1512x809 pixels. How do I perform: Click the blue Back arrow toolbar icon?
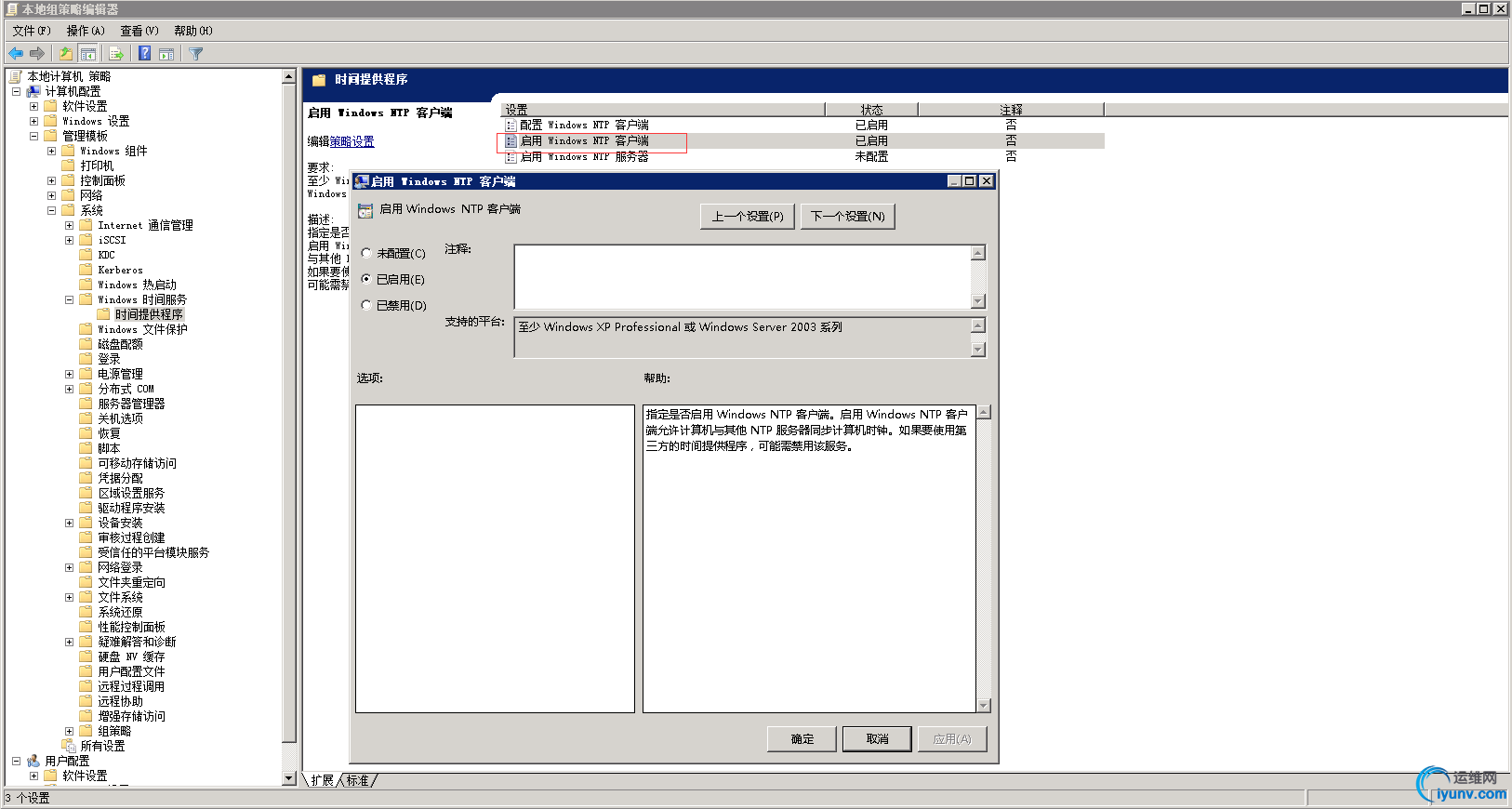coord(16,54)
